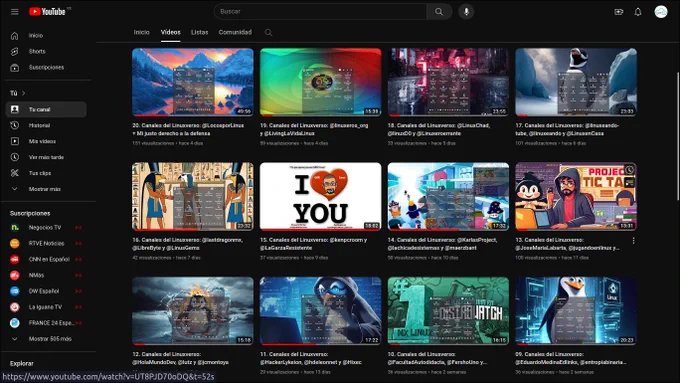Open video 17 title @linuxeando-tube
Image resolution: width=680 pixels, height=383 pixels.
567,129
